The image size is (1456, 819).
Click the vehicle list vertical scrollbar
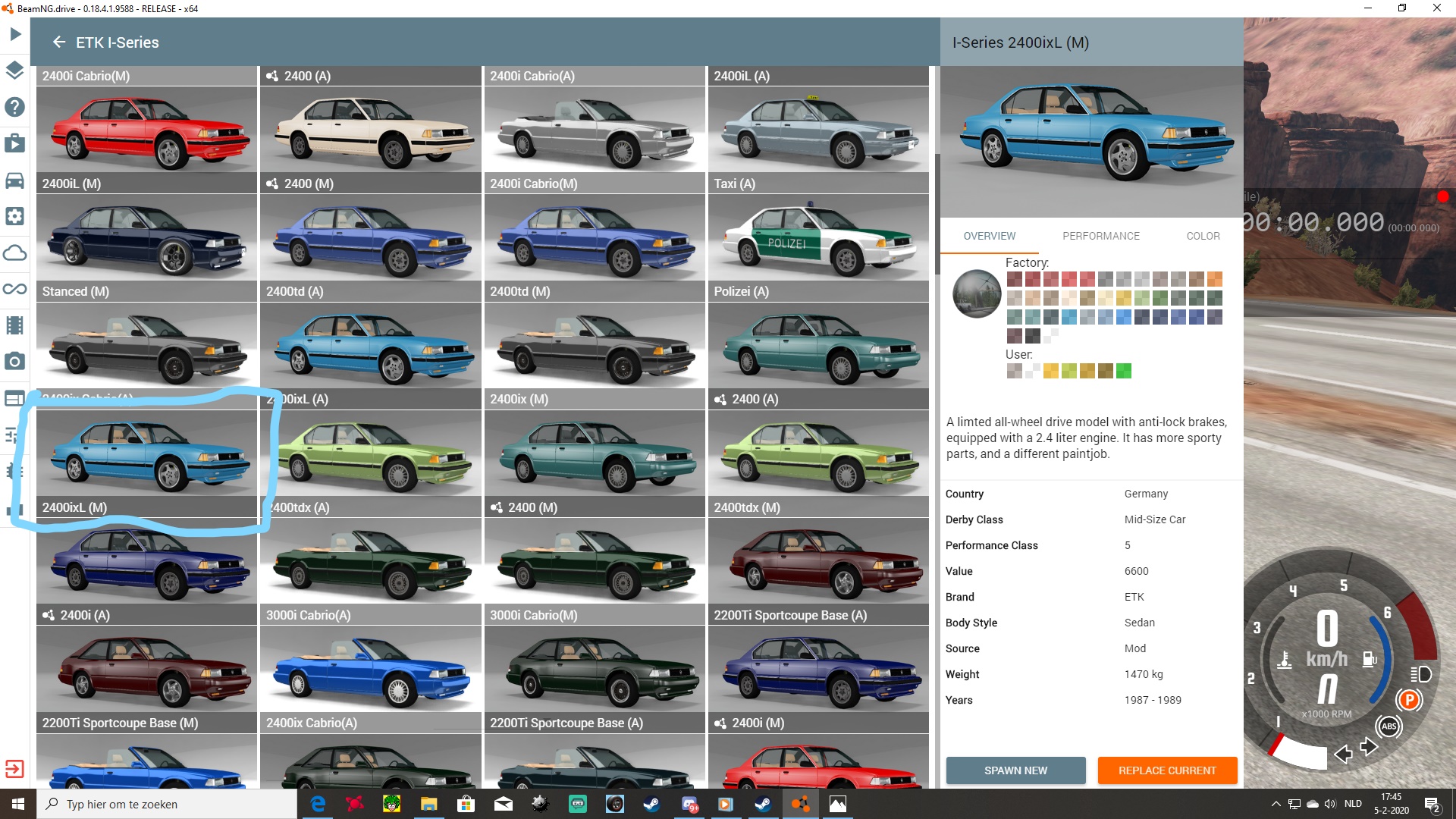(937, 214)
